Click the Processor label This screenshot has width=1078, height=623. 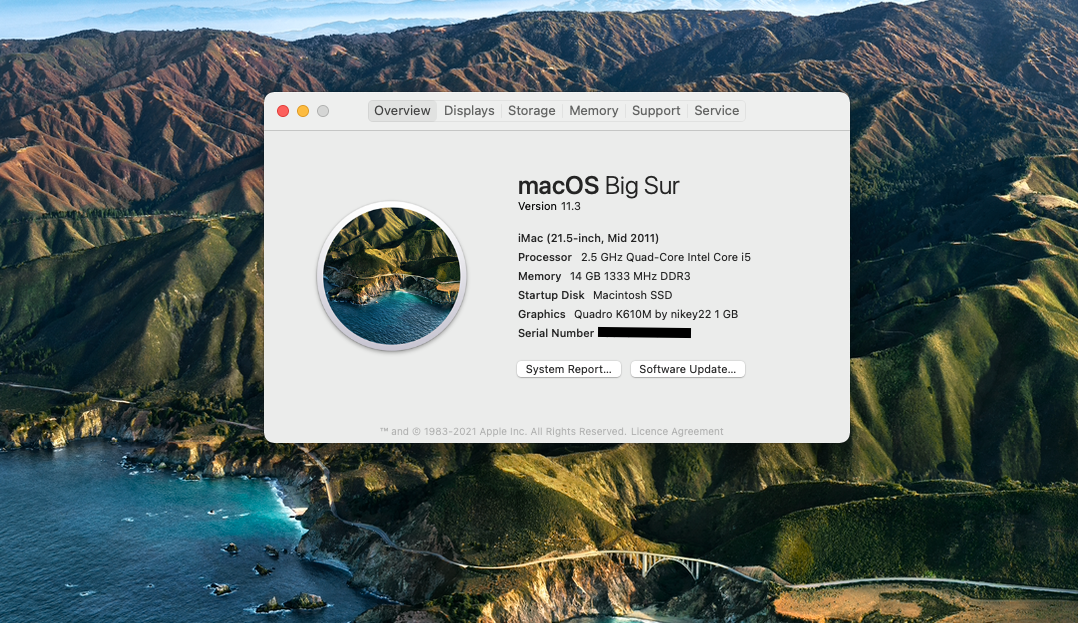click(x=544, y=257)
